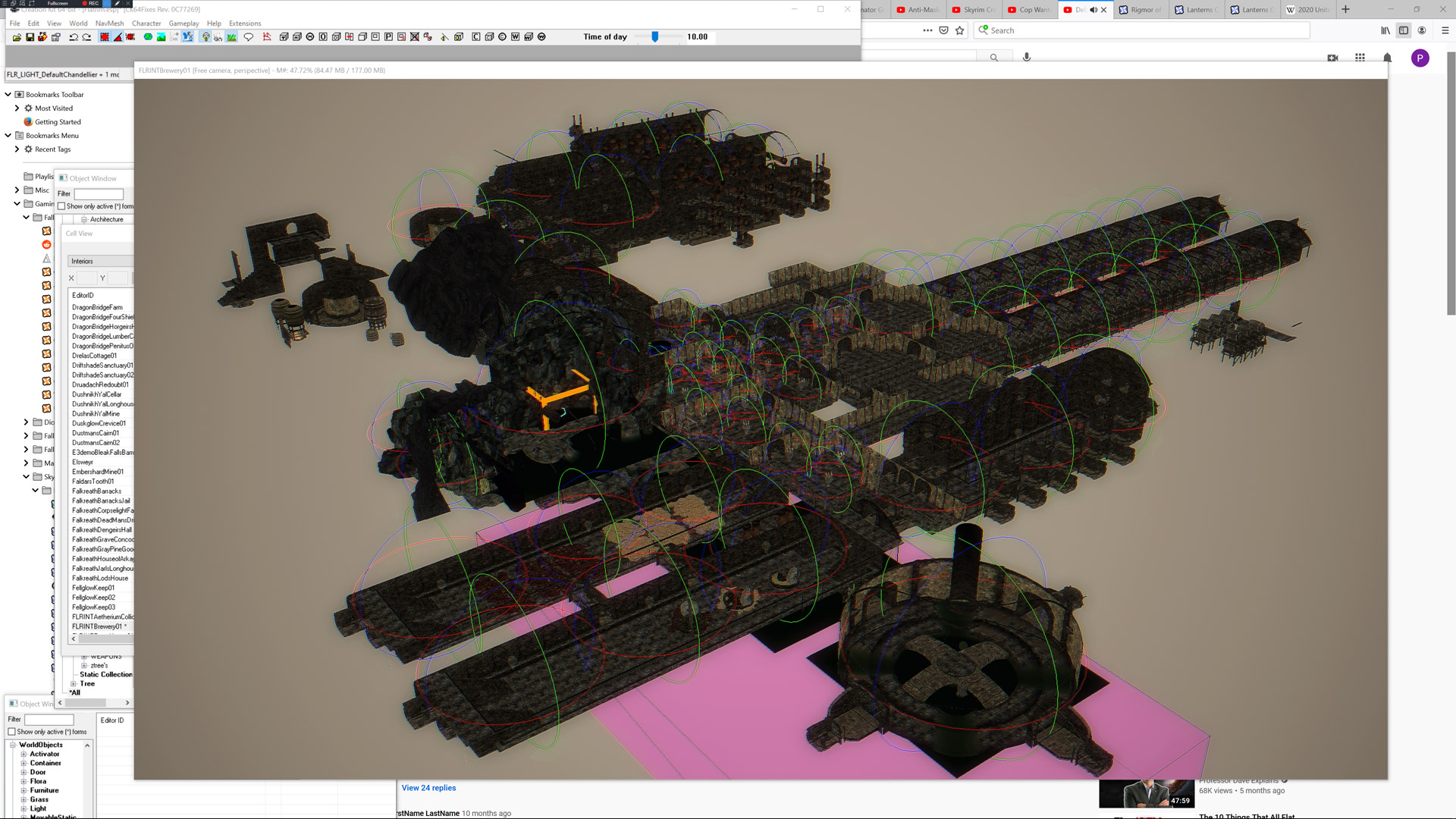This screenshot has width=1456, height=819.
Task: Click the View 24 replies link
Action: pyautogui.click(x=428, y=788)
